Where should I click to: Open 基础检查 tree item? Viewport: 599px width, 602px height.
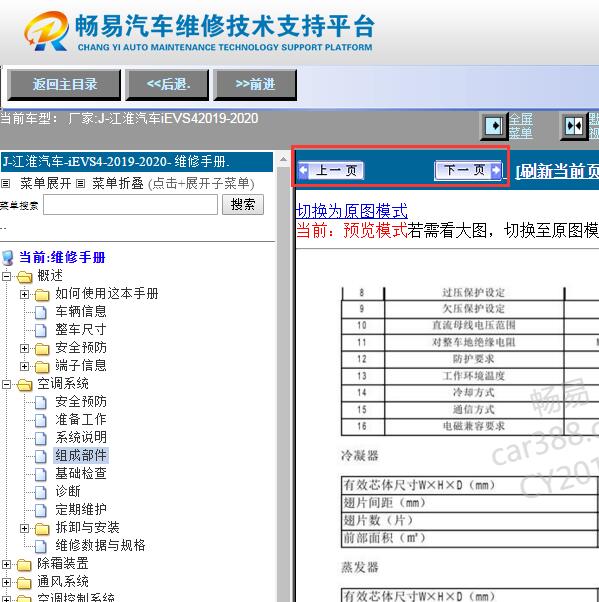81,473
